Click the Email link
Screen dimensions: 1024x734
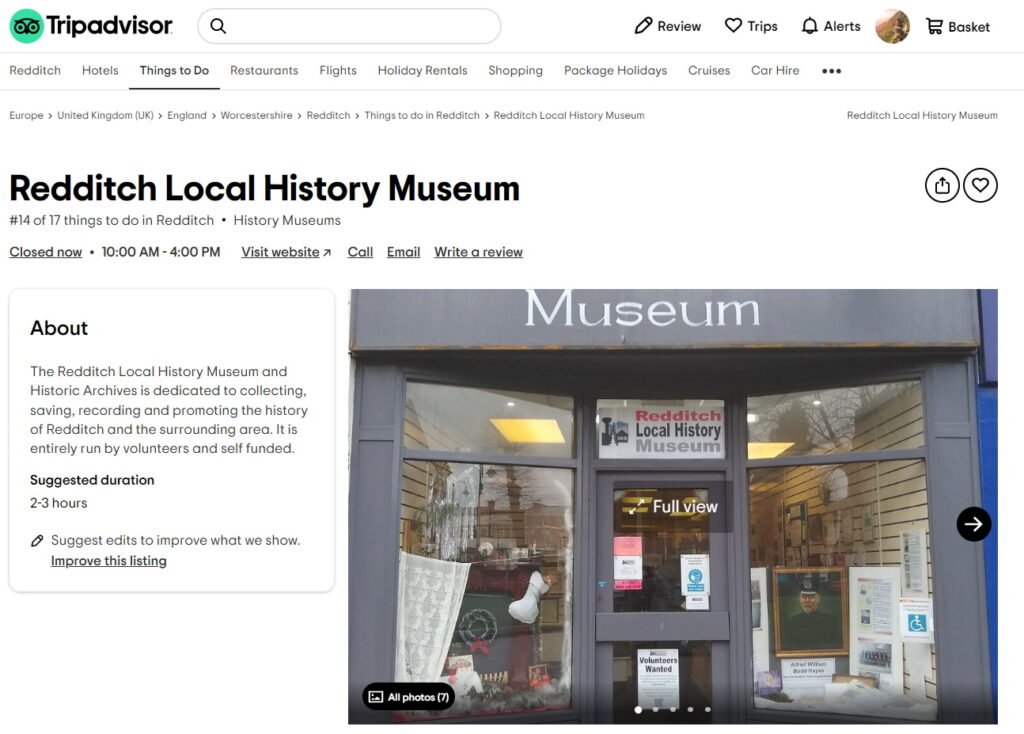[x=404, y=252]
